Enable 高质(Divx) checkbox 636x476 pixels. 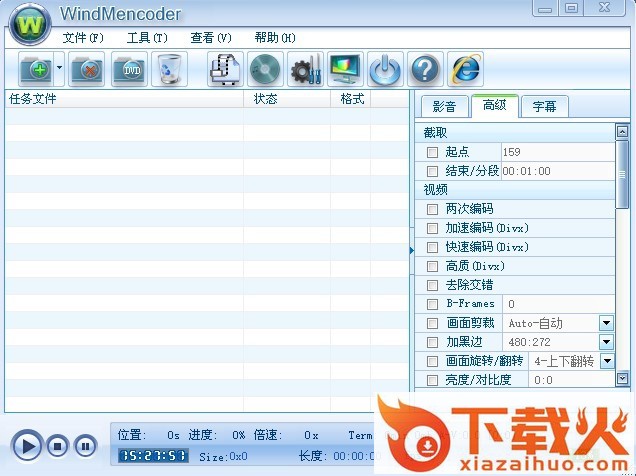[x=432, y=266]
